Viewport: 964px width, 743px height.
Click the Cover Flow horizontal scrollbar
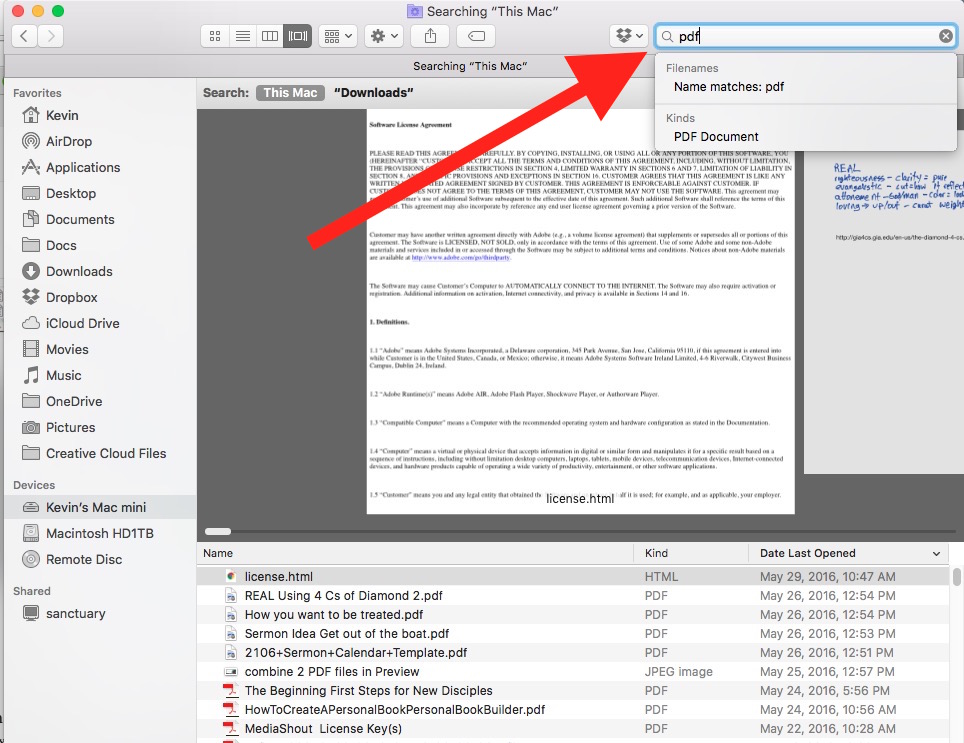(218, 532)
